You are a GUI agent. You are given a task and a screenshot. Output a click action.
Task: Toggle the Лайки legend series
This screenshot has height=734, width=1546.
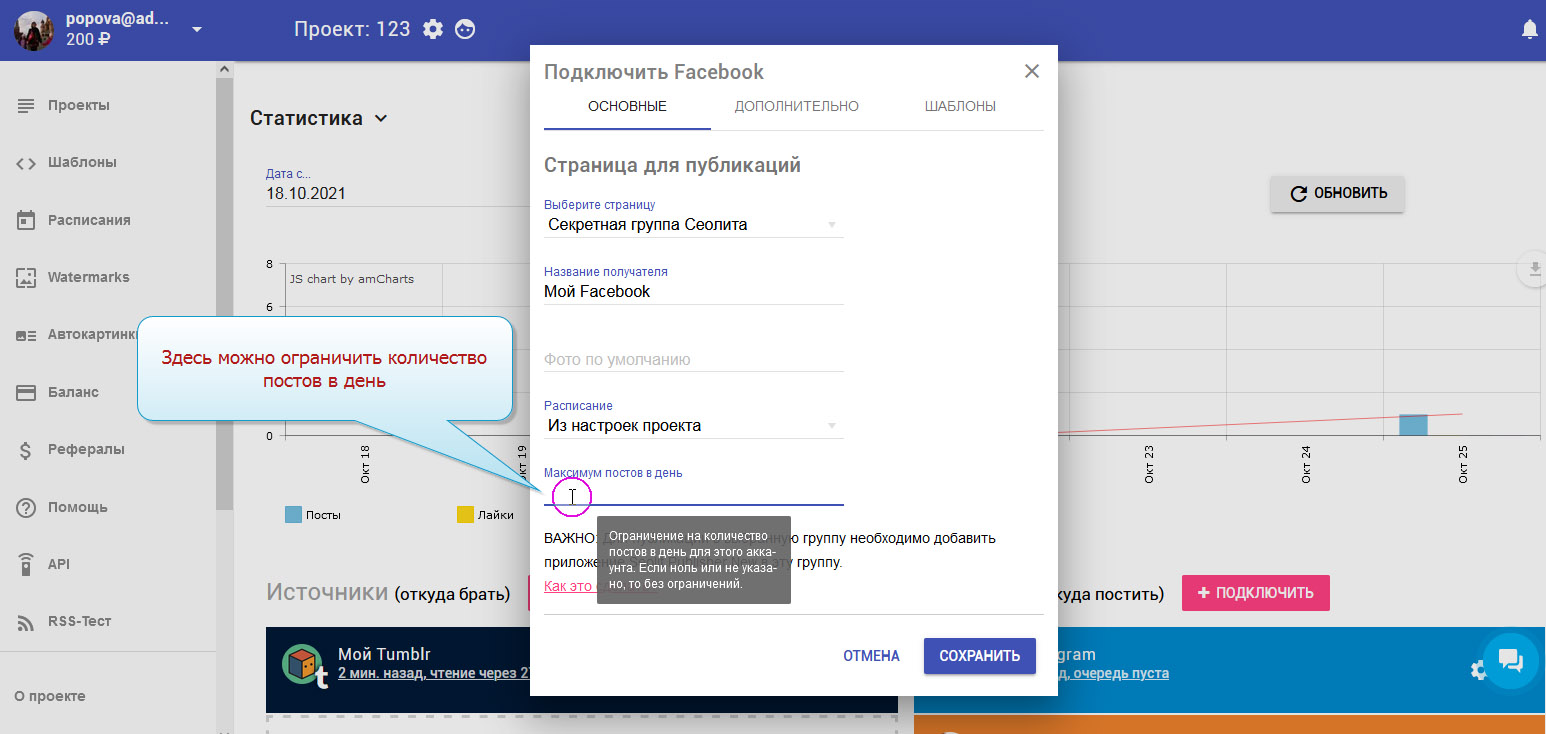click(x=485, y=515)
